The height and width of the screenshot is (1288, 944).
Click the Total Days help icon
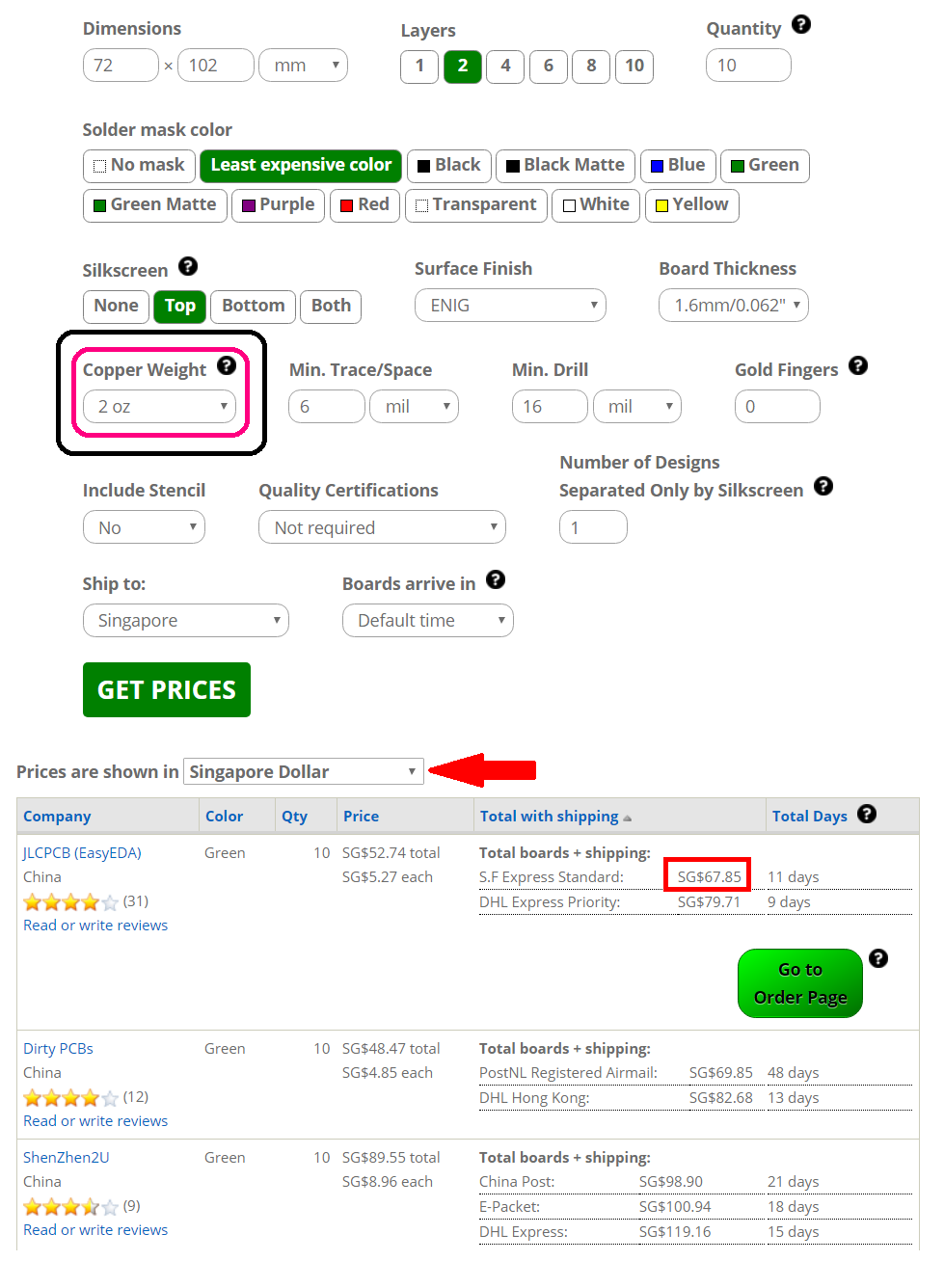click(867, 814)
